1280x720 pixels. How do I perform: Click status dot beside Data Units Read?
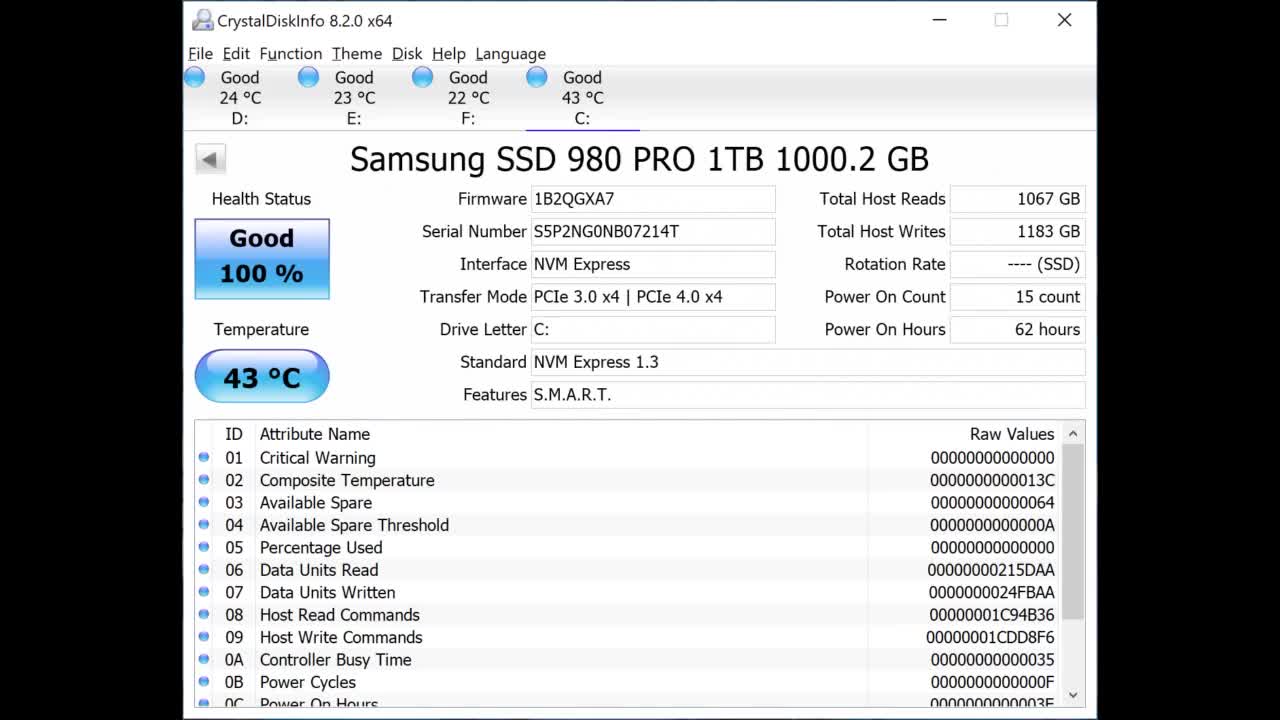pyautogui.click(x=204, y=569)
